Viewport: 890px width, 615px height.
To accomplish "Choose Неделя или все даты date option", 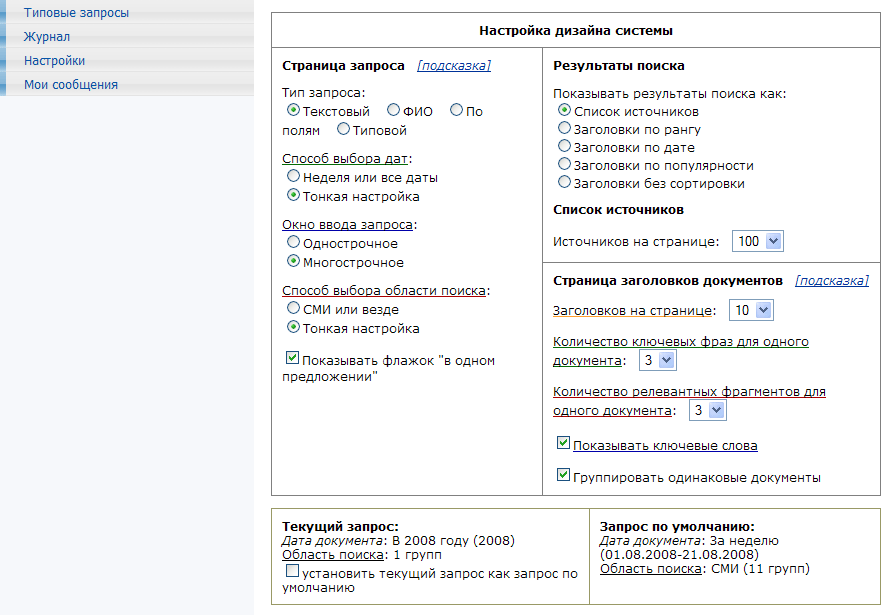I will [294, 174].
